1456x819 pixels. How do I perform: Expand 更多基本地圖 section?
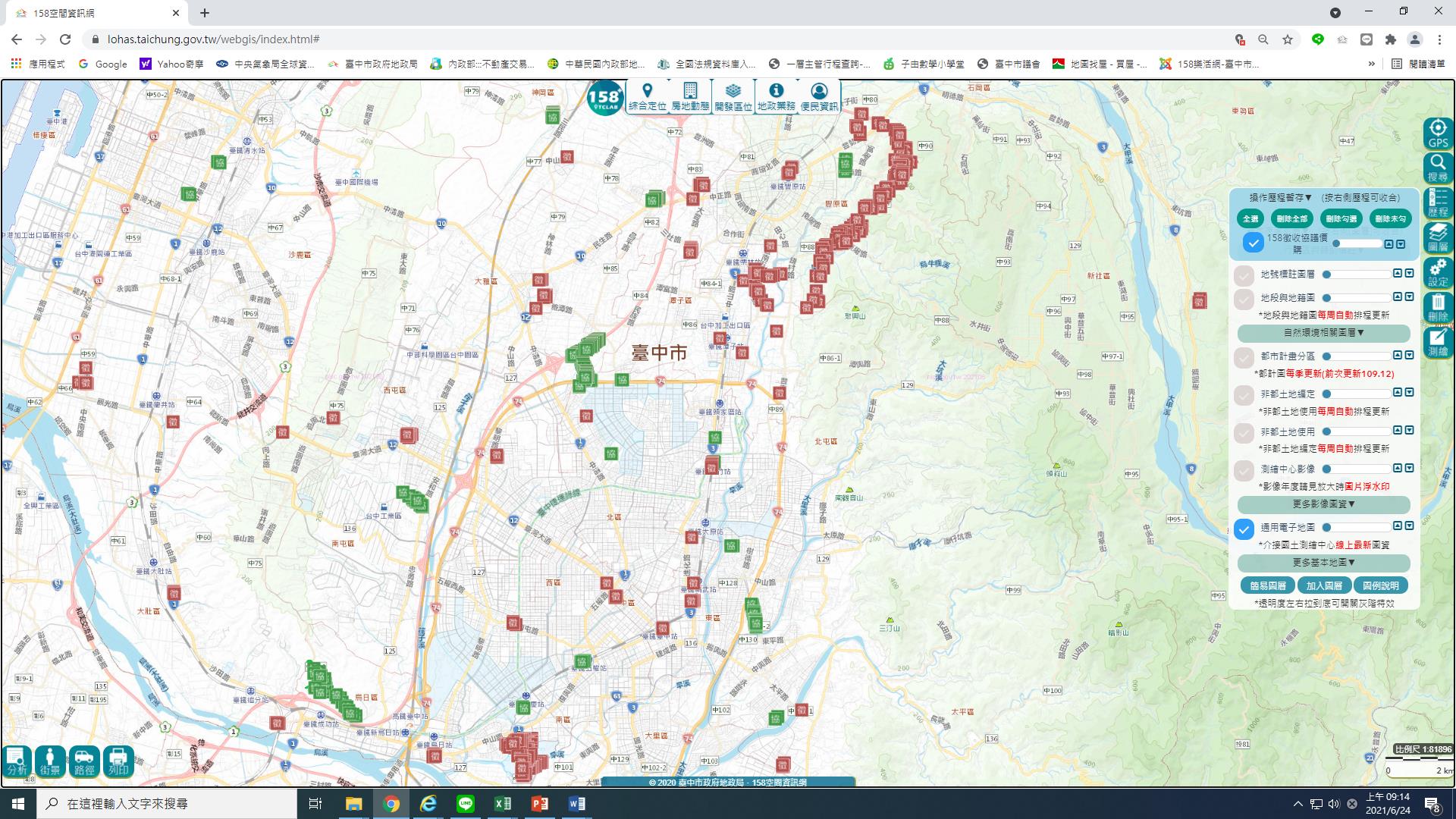click(x=1323, y=563)
